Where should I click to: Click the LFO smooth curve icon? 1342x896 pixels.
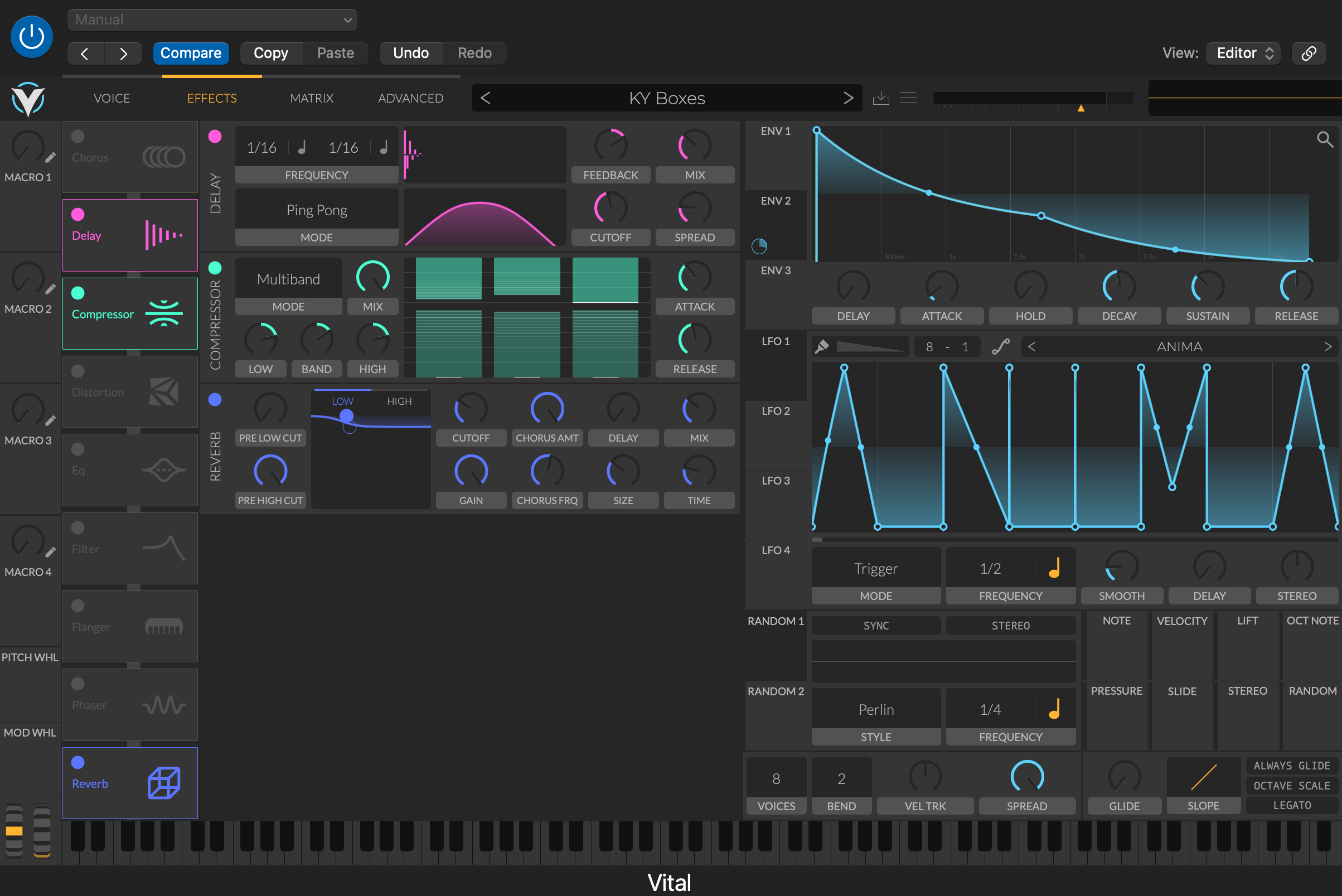1000,346
